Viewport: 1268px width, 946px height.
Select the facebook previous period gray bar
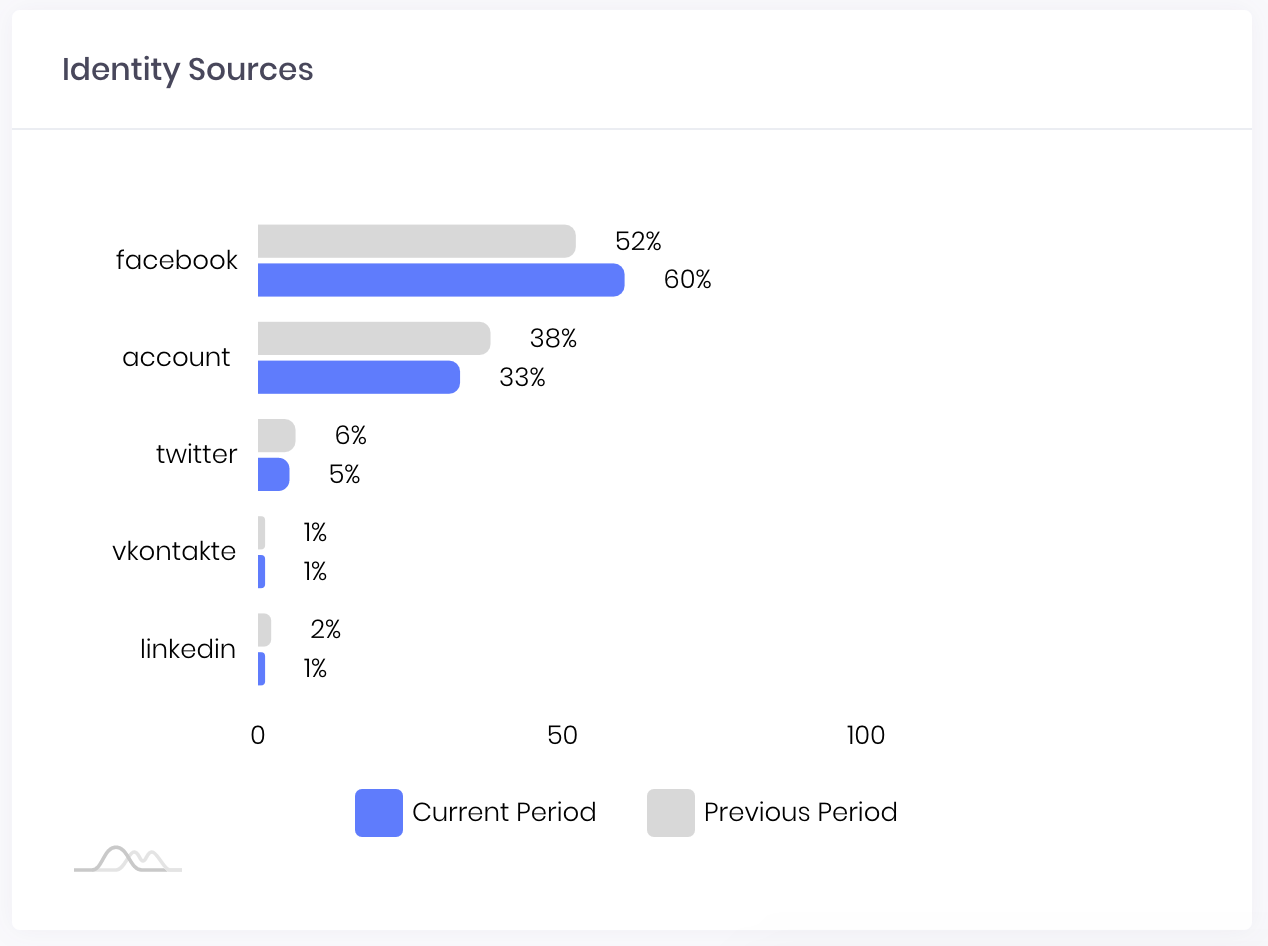click(x=417, y=241)
